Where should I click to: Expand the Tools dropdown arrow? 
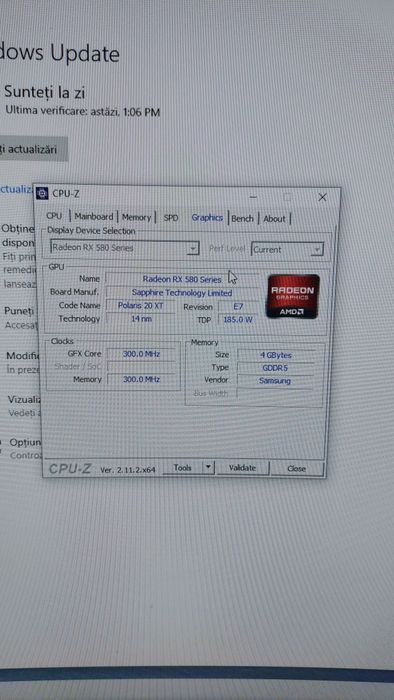click(x=208, y=467)
